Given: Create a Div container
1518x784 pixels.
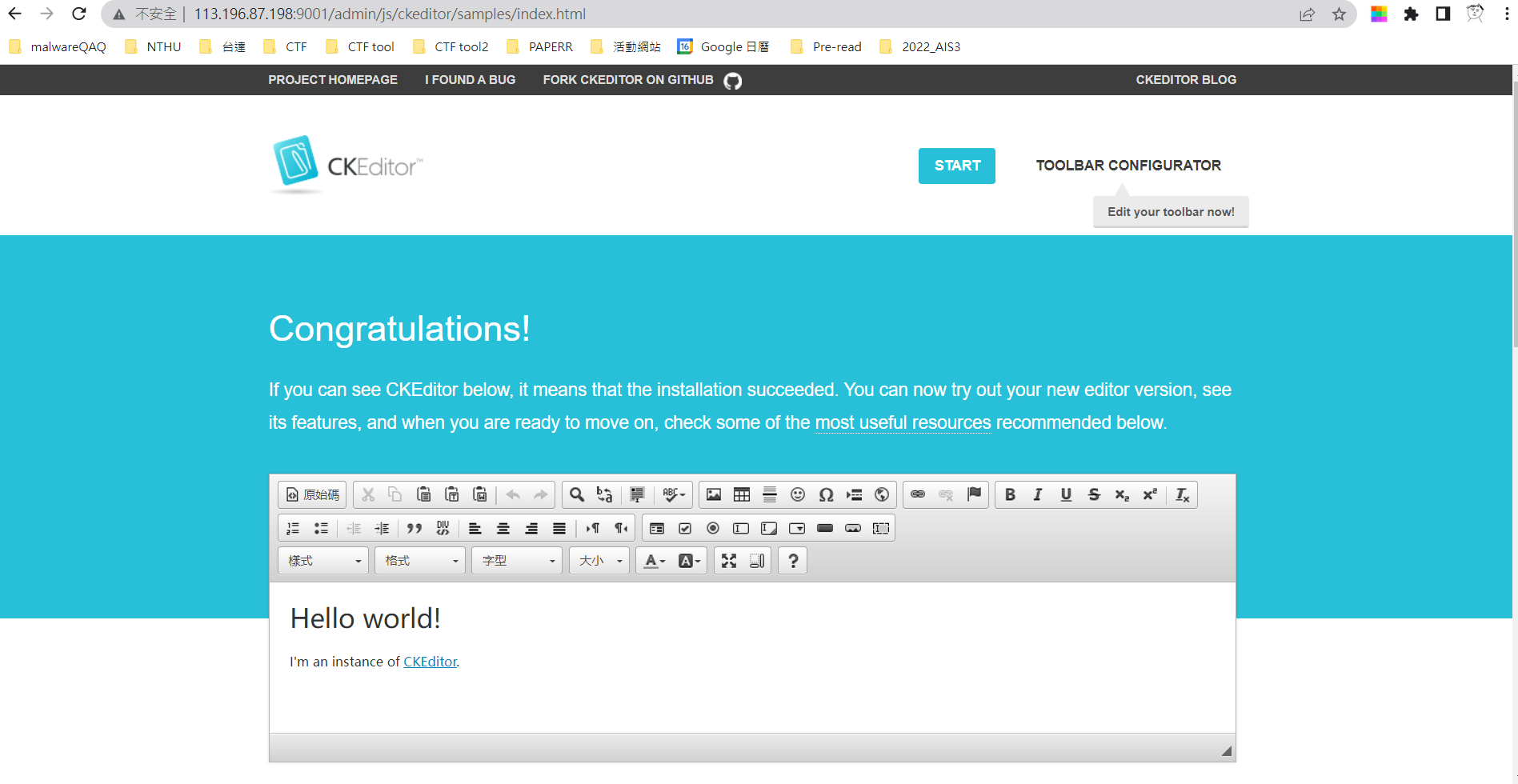Looking at the screenshot, I should [x=443, y=529].
